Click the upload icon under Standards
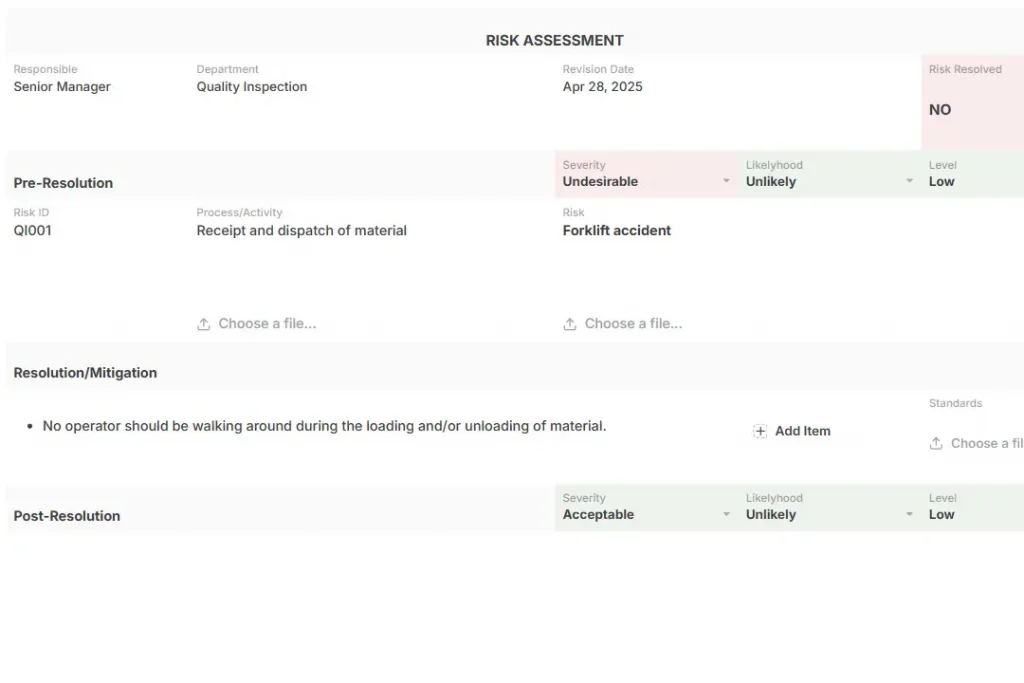The height and width of the screenshot is (683, 1024). point(936,443)
